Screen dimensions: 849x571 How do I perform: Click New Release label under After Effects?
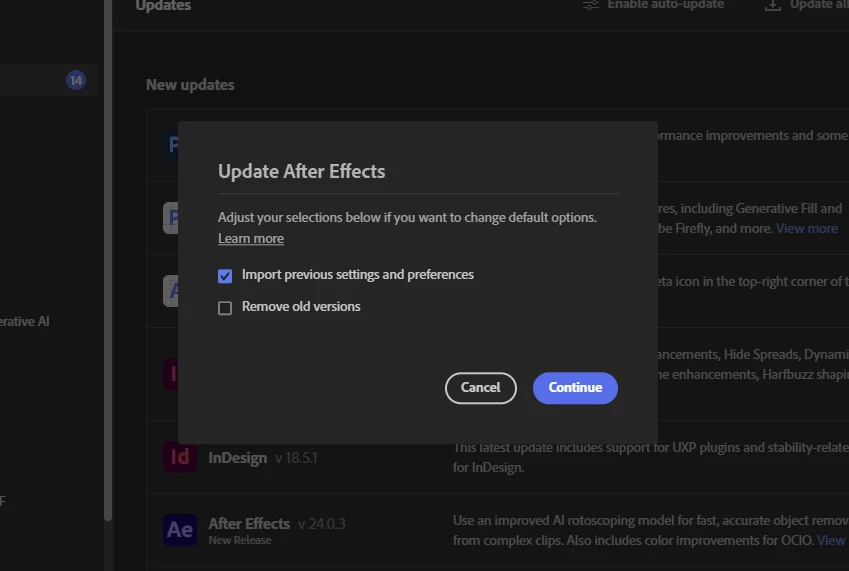pyautogui.click(x=240, y=540)
